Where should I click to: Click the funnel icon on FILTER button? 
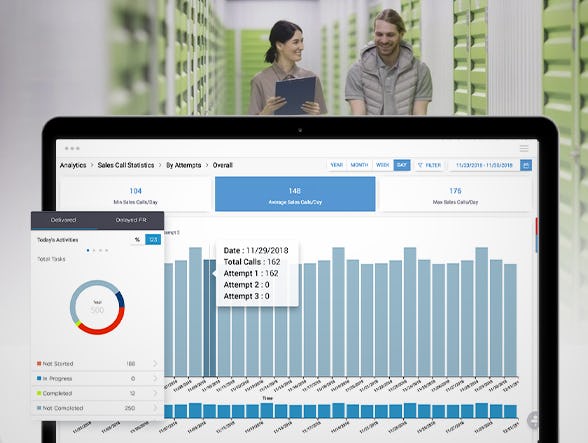(x=420, y=165)
